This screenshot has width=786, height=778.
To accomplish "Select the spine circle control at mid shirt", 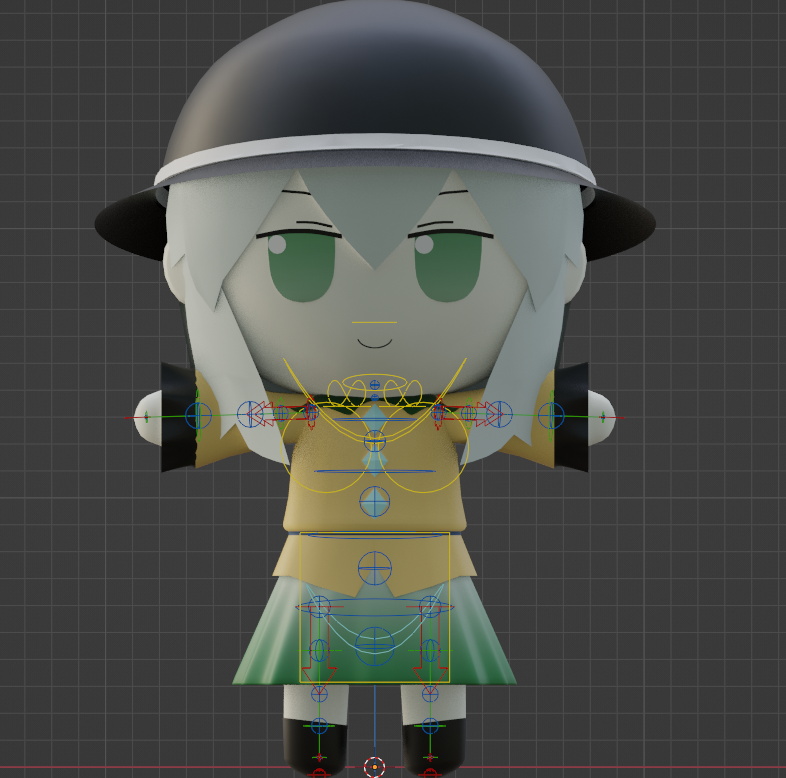I will click(x=374, y=501).
